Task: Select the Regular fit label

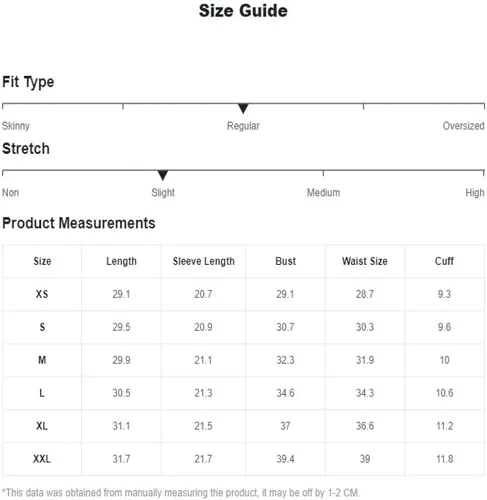Action: pos(243,126)
